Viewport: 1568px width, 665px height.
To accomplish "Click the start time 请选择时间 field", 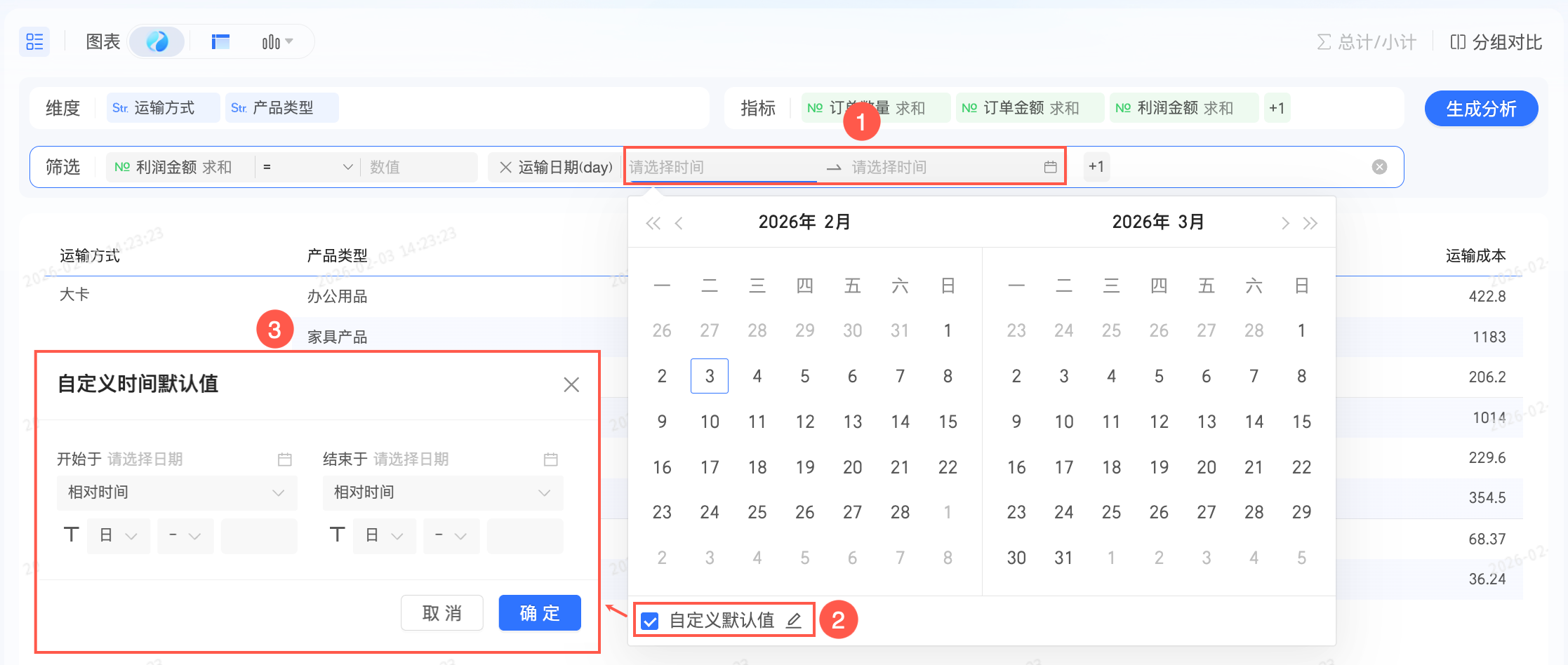I will coord(723,167).
